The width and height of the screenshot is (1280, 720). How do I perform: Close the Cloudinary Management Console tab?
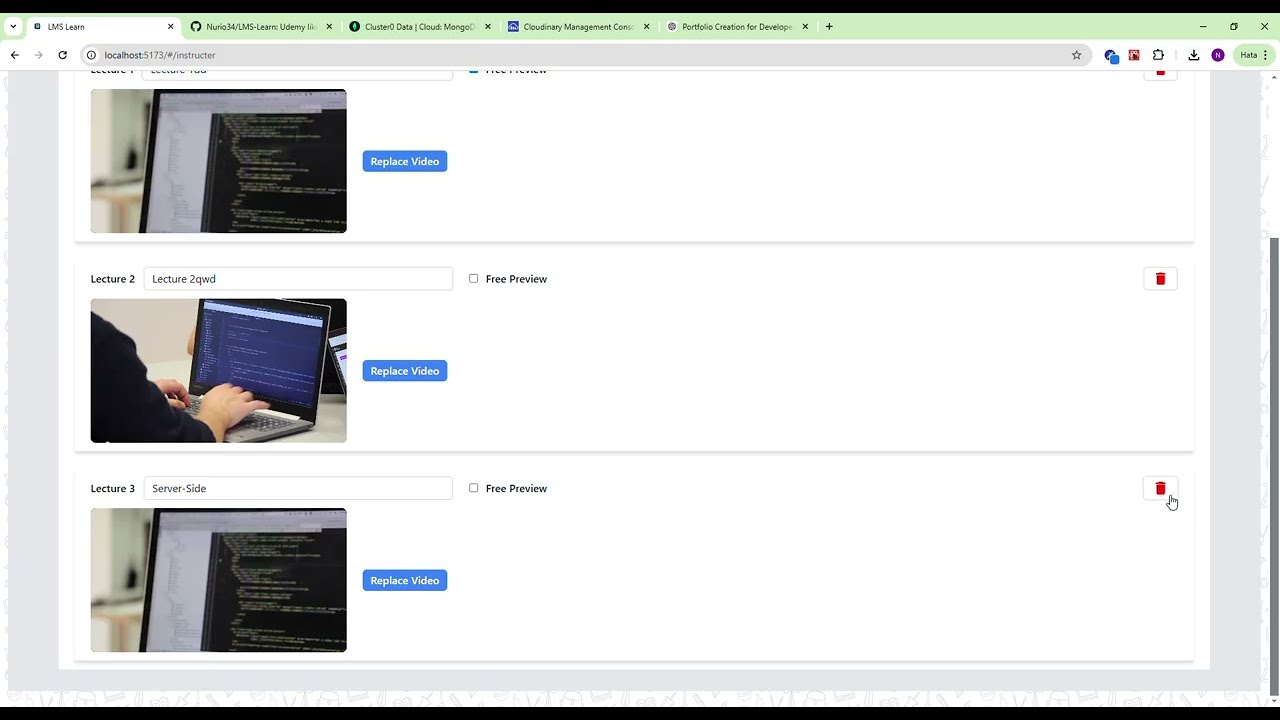click(x=647, y=27)
